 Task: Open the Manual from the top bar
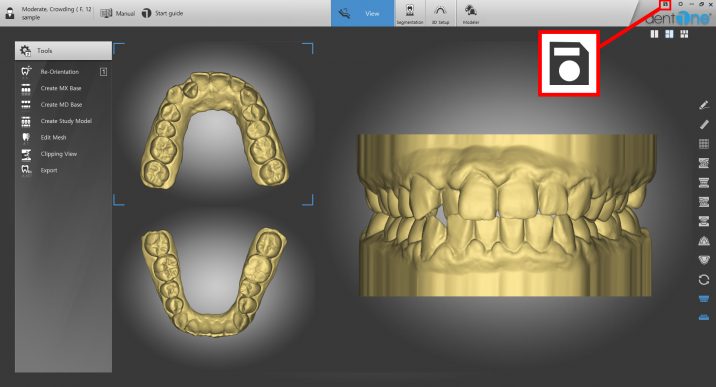tap(117, 13)
